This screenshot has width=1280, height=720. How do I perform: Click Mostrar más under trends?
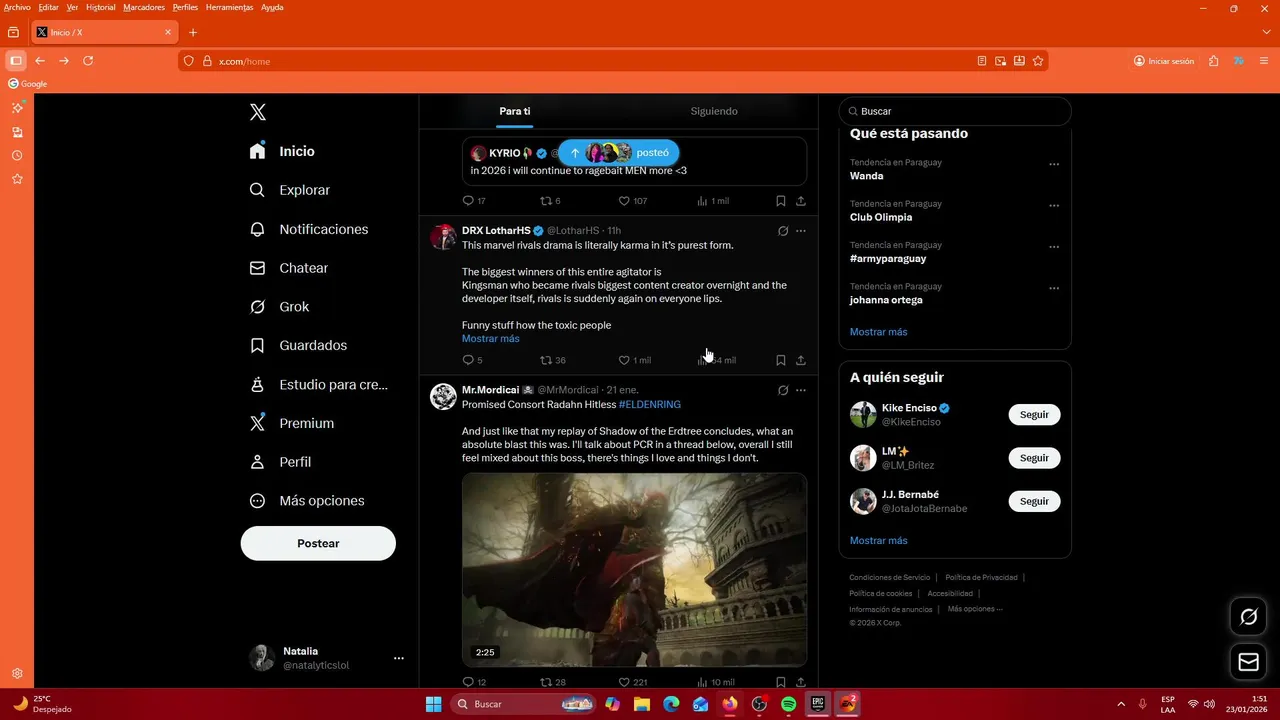879,331
